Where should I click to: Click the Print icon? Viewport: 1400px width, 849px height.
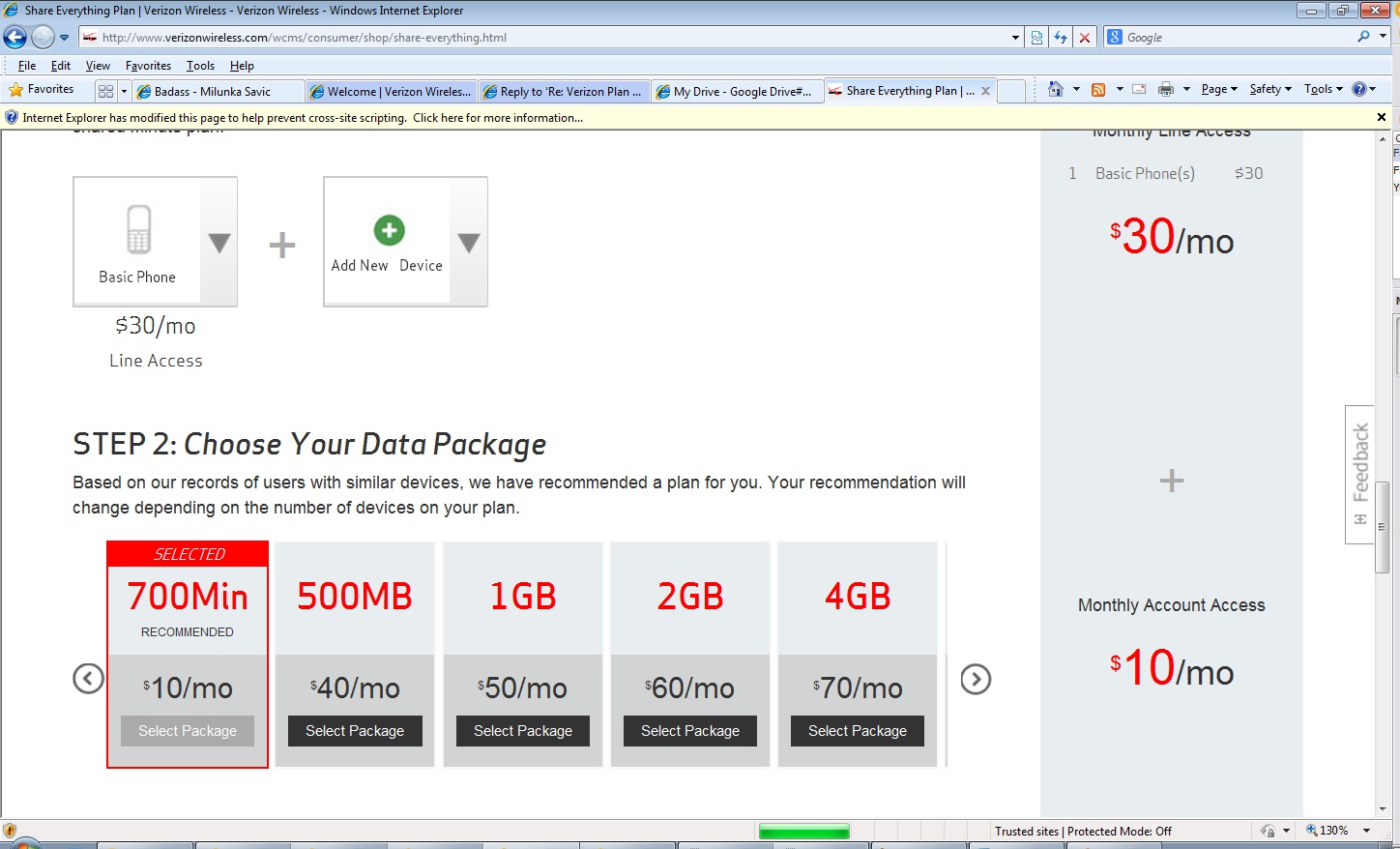[x=1166, y=89]
